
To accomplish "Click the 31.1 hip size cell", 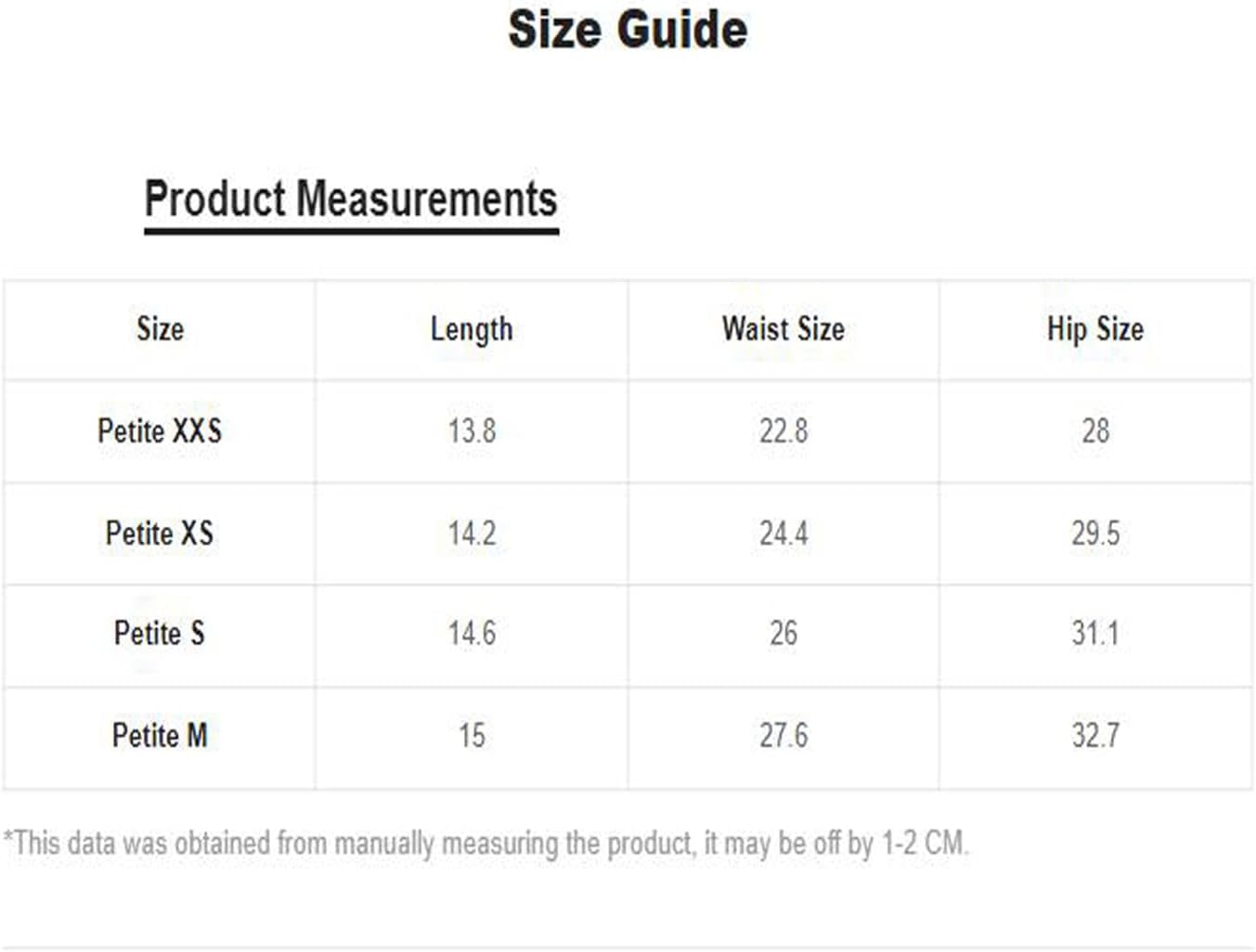I will [x=1095, y=633].
